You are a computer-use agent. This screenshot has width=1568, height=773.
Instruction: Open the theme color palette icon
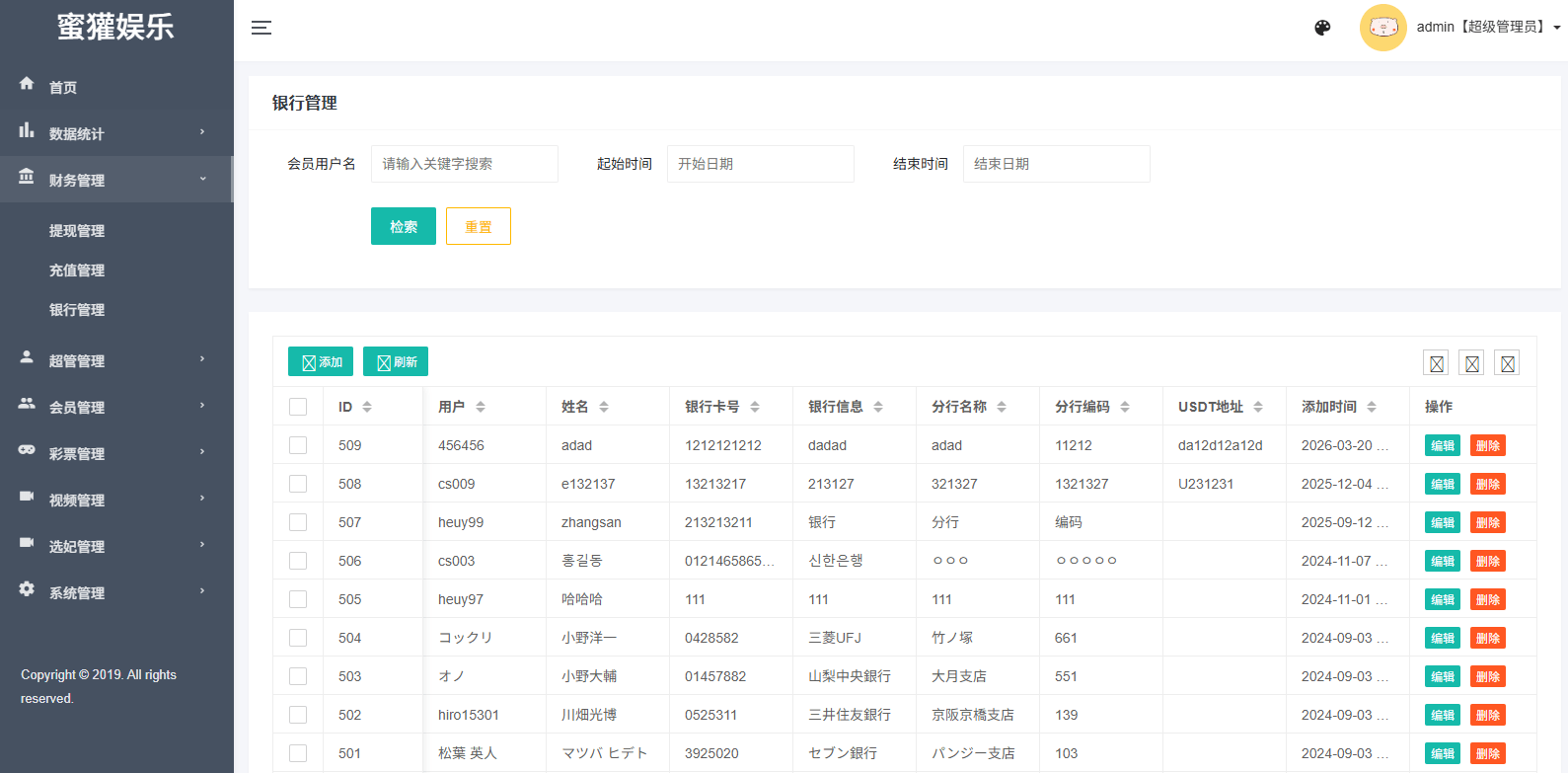click(x=1322, y=28)
